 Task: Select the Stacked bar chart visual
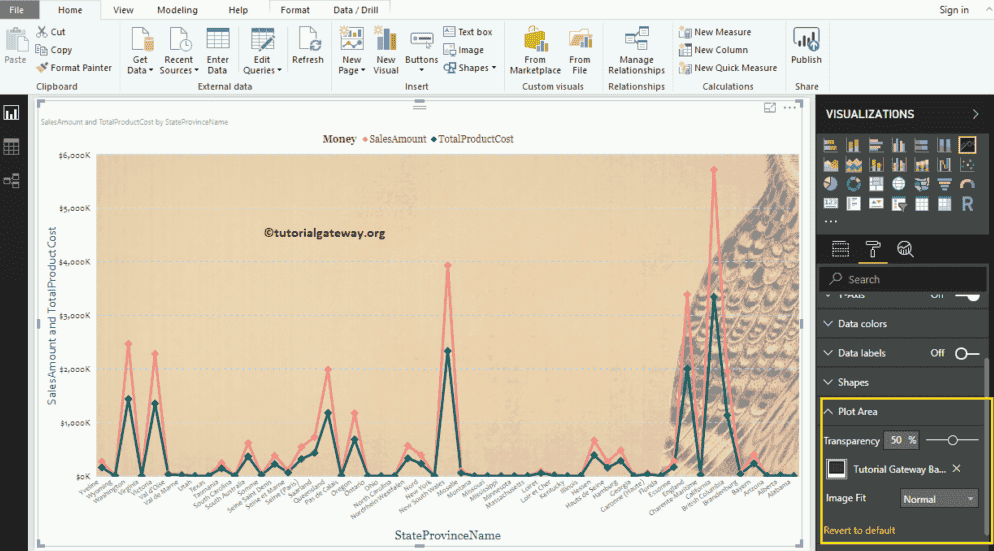click(x=830, y=145)
